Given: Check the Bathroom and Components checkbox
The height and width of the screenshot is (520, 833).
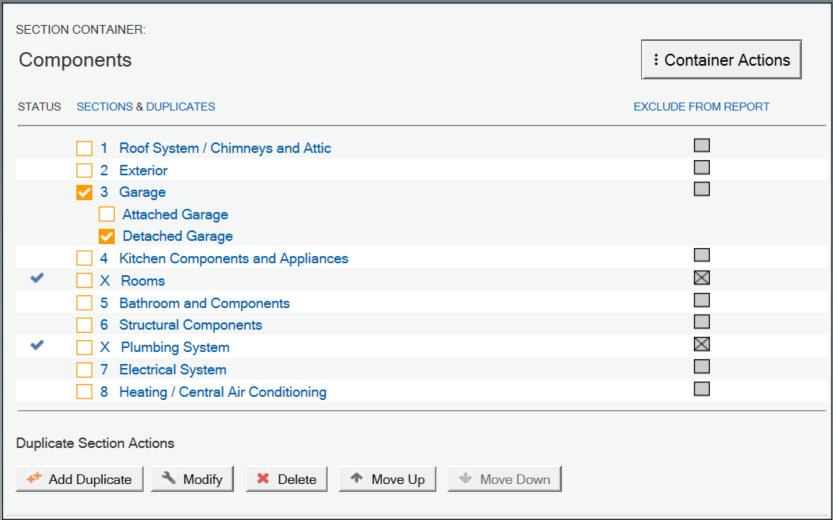Looking at the screenshot, I should pyautogui.click(x=84, y=303).
